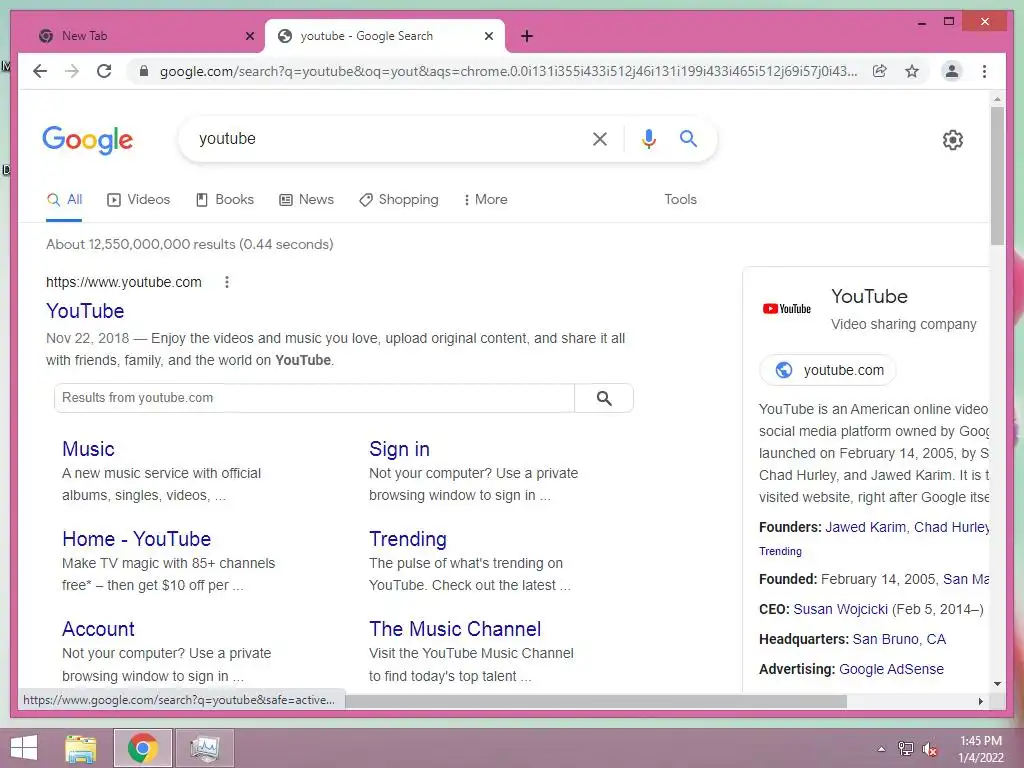Screen dimensions: 1024x768
Task: Select the All results tab
Action: tap(64, 200)
